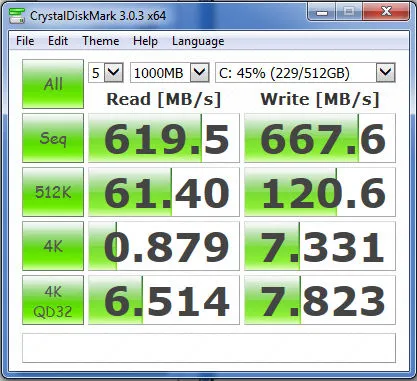Click the 4K QD32 write result 7.823
Screen dimensions: 417x381
(320, 300)
